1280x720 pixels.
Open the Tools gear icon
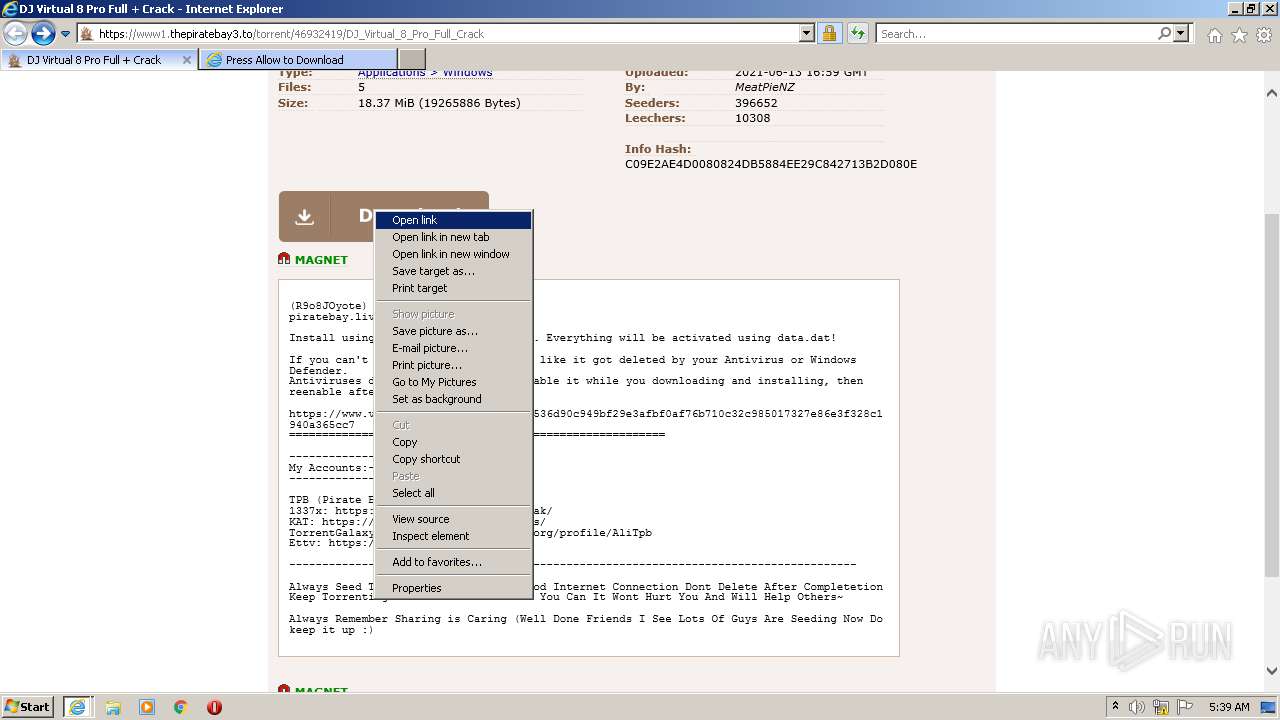1263,35
